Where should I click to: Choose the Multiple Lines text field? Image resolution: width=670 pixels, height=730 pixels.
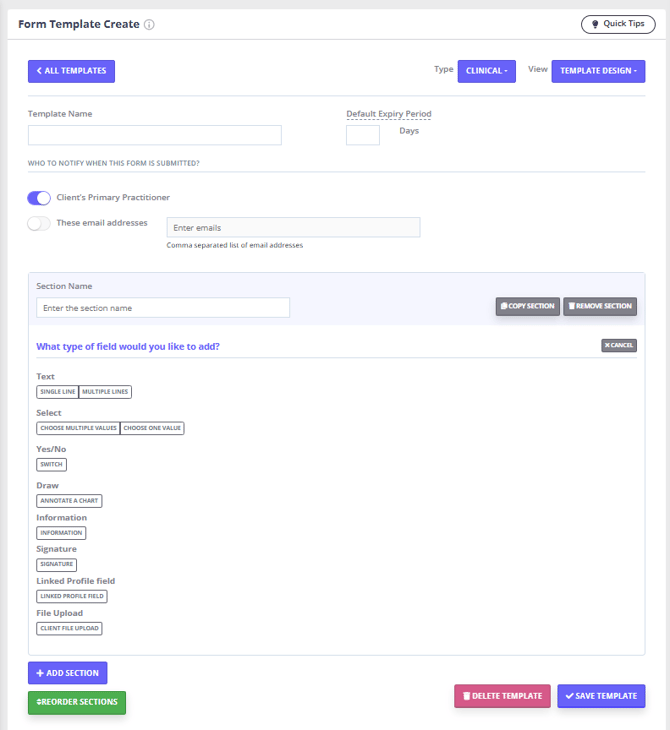105,392
